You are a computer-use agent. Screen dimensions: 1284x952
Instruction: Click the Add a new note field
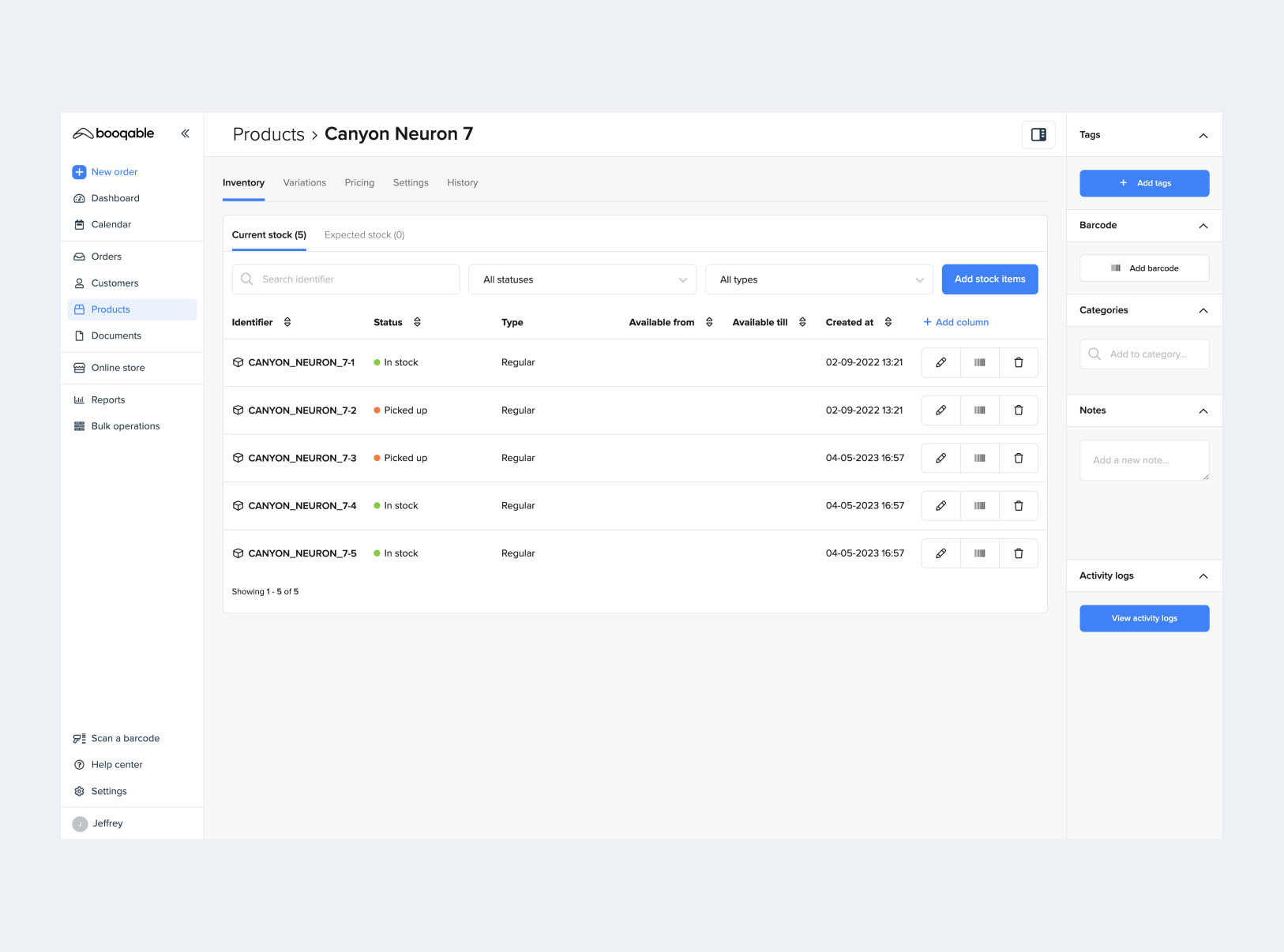[1143, 459]
